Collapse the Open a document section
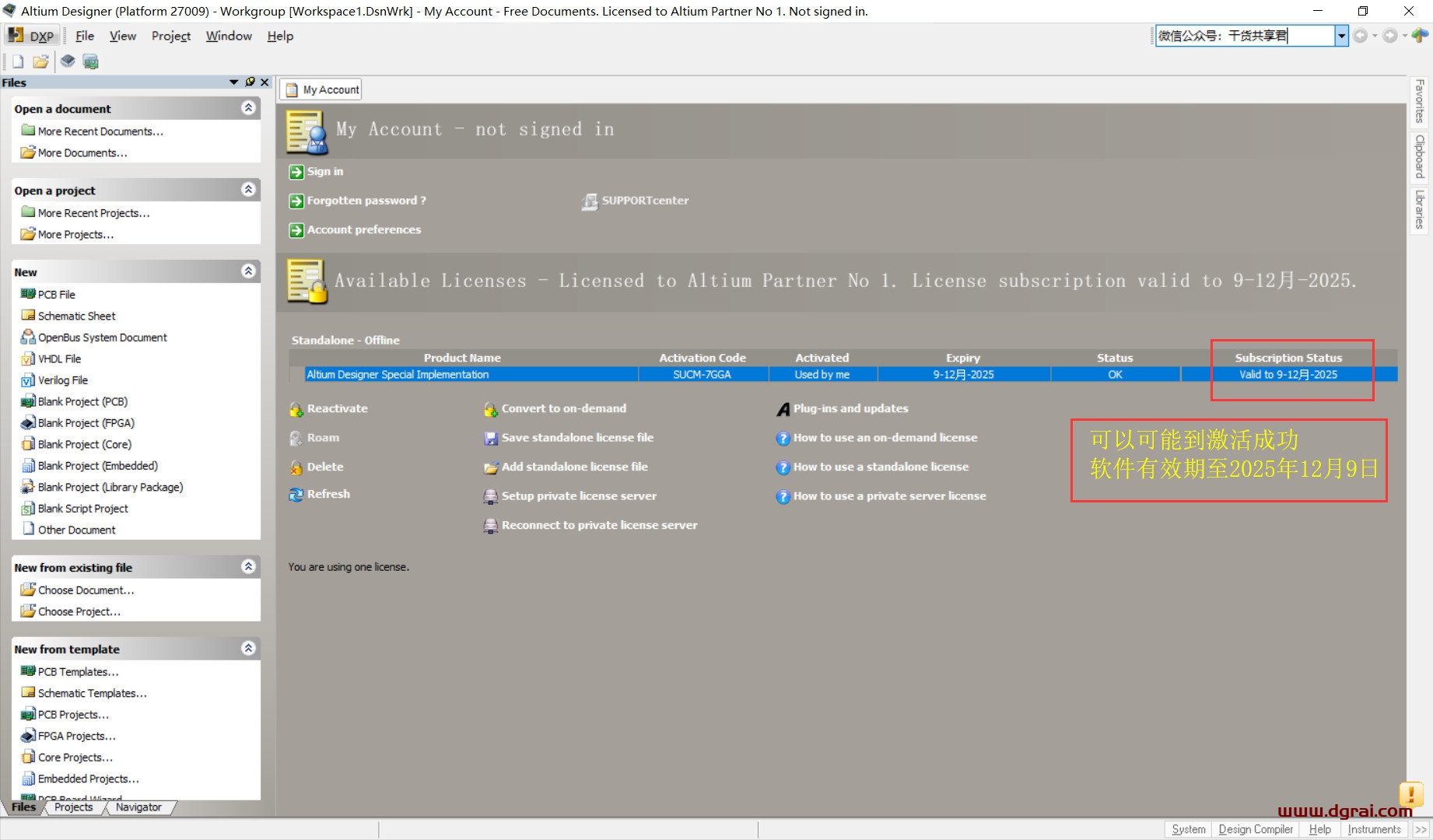 click(x=248, y=108)
